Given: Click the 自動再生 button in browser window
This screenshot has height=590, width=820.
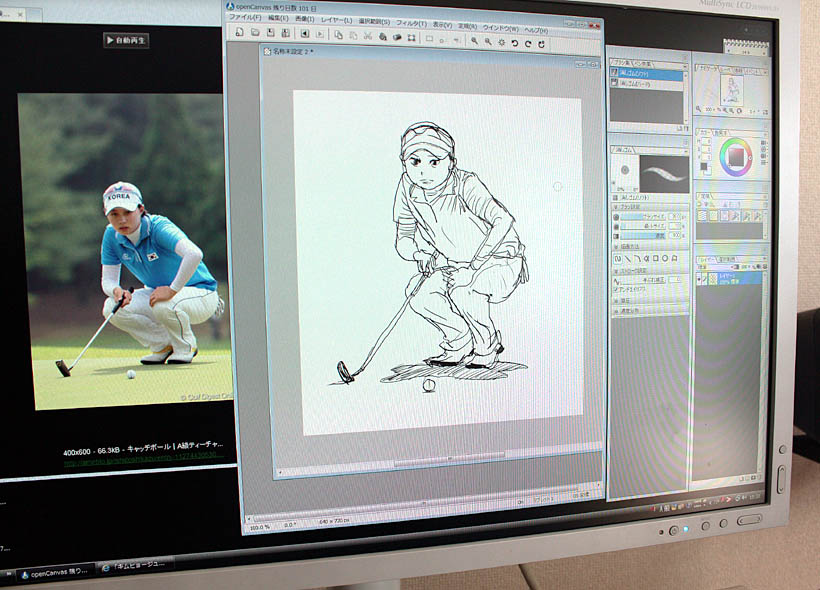Looking at the screenshot, I should [x=127, y=40].
